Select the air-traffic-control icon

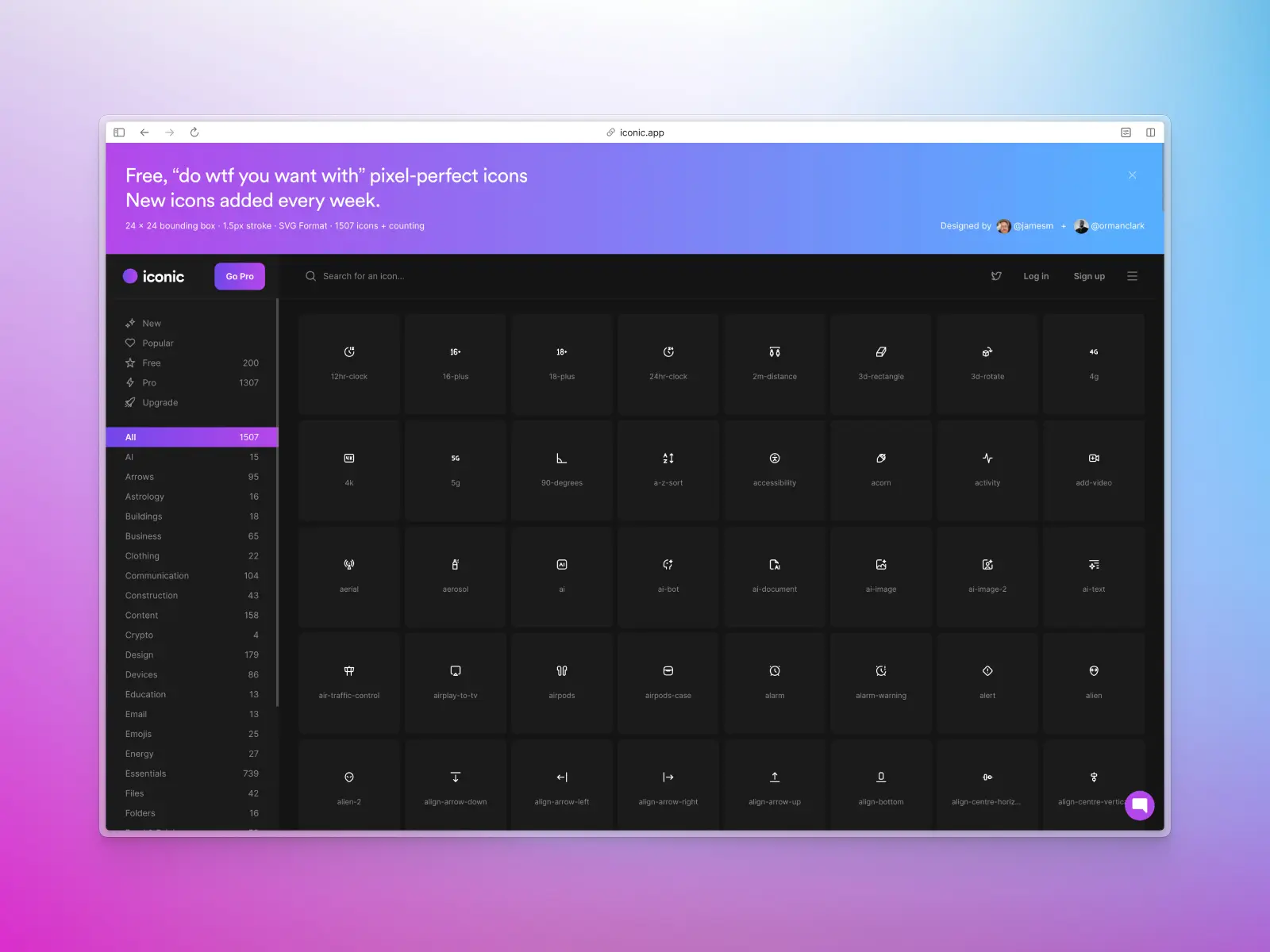pyautogui.click(x=349, y=683)
